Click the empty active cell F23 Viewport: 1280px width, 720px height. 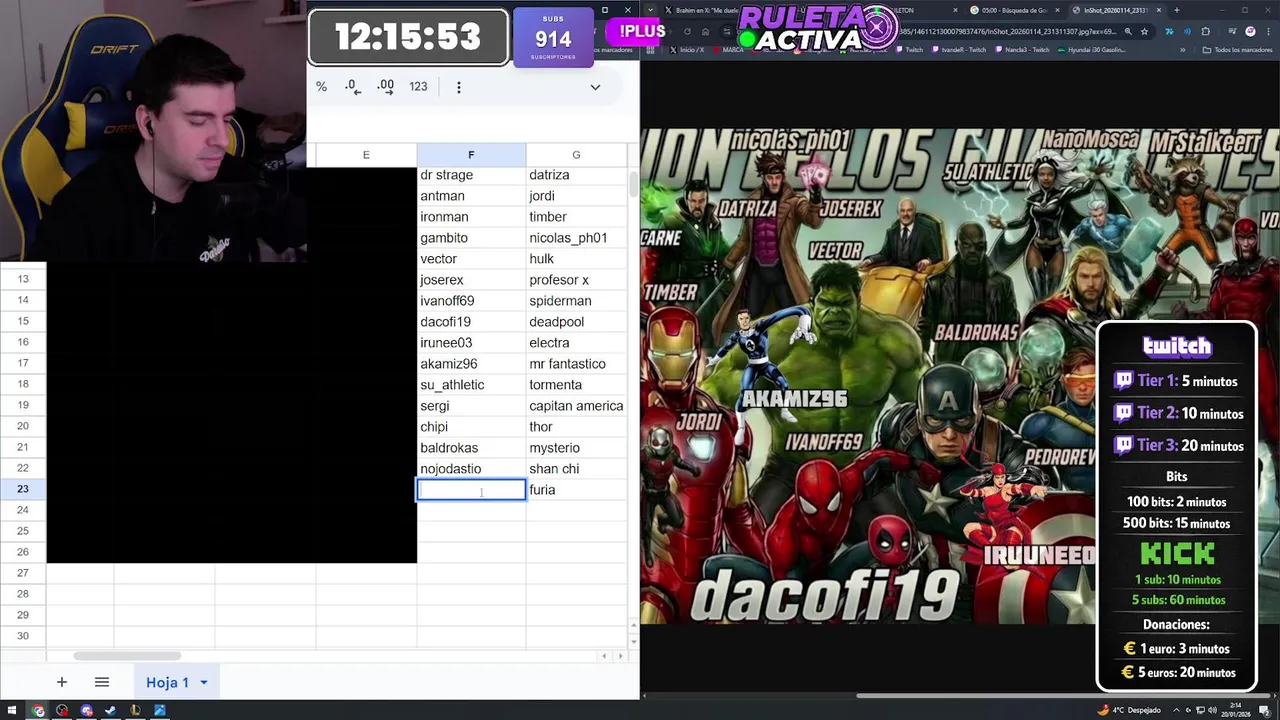click(x=471, y=490)
